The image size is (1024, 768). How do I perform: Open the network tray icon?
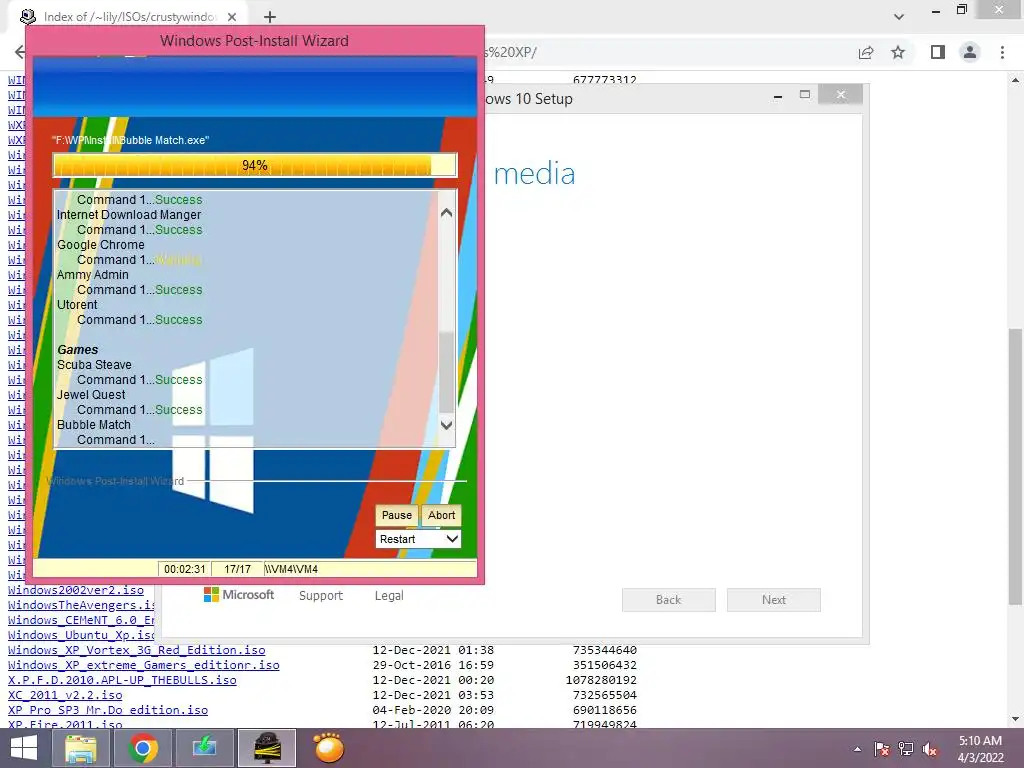[906, 749]
